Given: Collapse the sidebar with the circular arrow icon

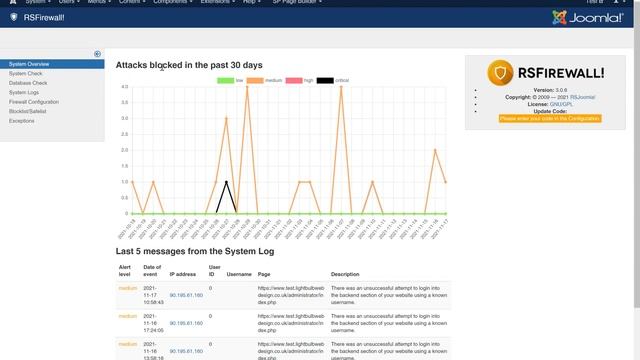Looking at the screenshot, I should 97,54.
